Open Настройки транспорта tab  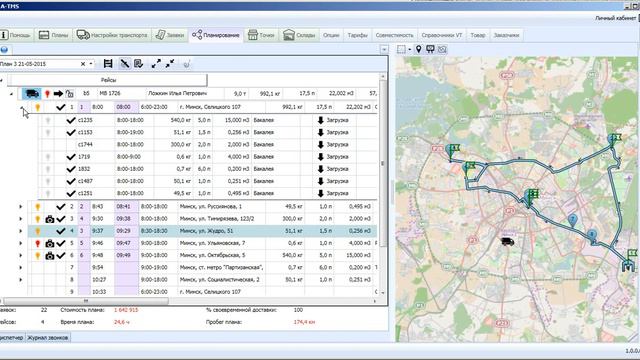pos(112,35)
